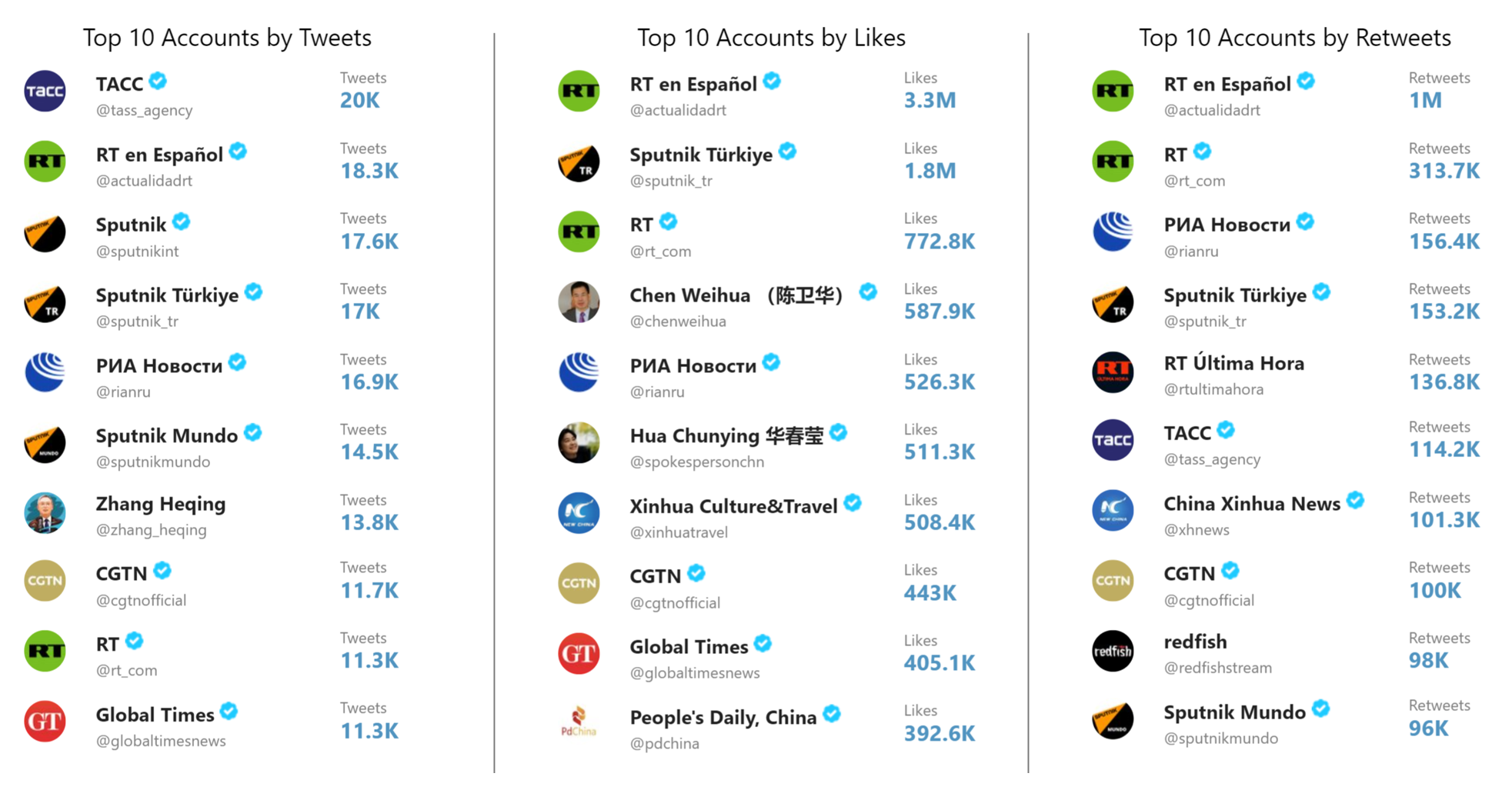Viewport: 1512px width, 790px height.
Task: Open the @redfishstream handle link
Action: [x=1217, y=668]
